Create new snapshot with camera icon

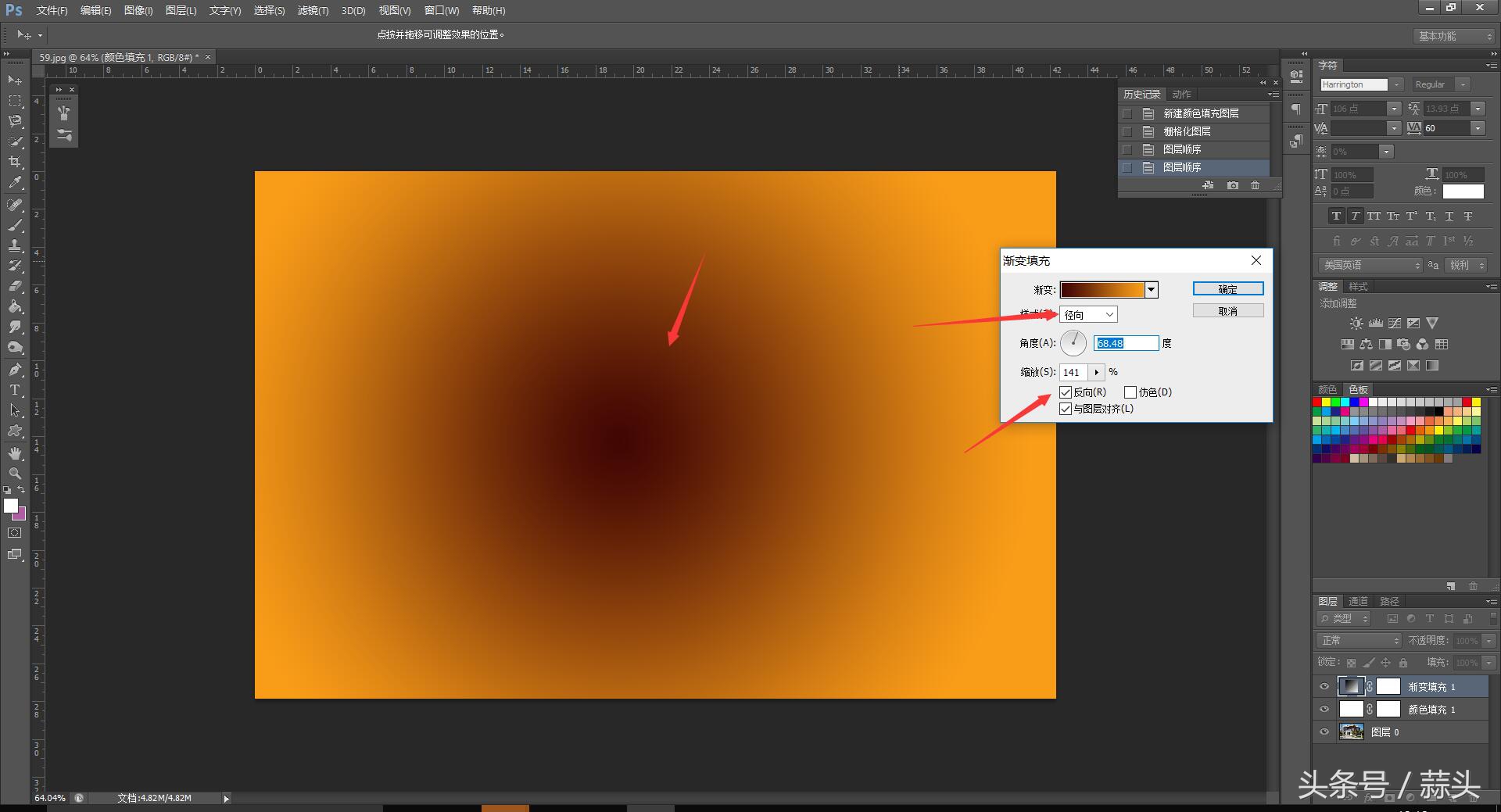1233,185
